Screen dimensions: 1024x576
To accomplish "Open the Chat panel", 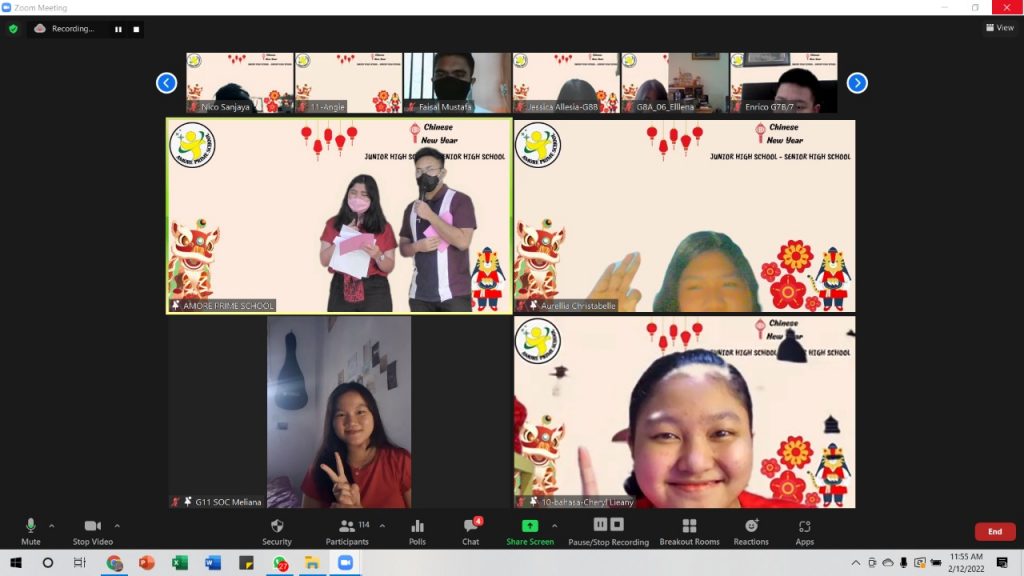I will pos(470,530).
